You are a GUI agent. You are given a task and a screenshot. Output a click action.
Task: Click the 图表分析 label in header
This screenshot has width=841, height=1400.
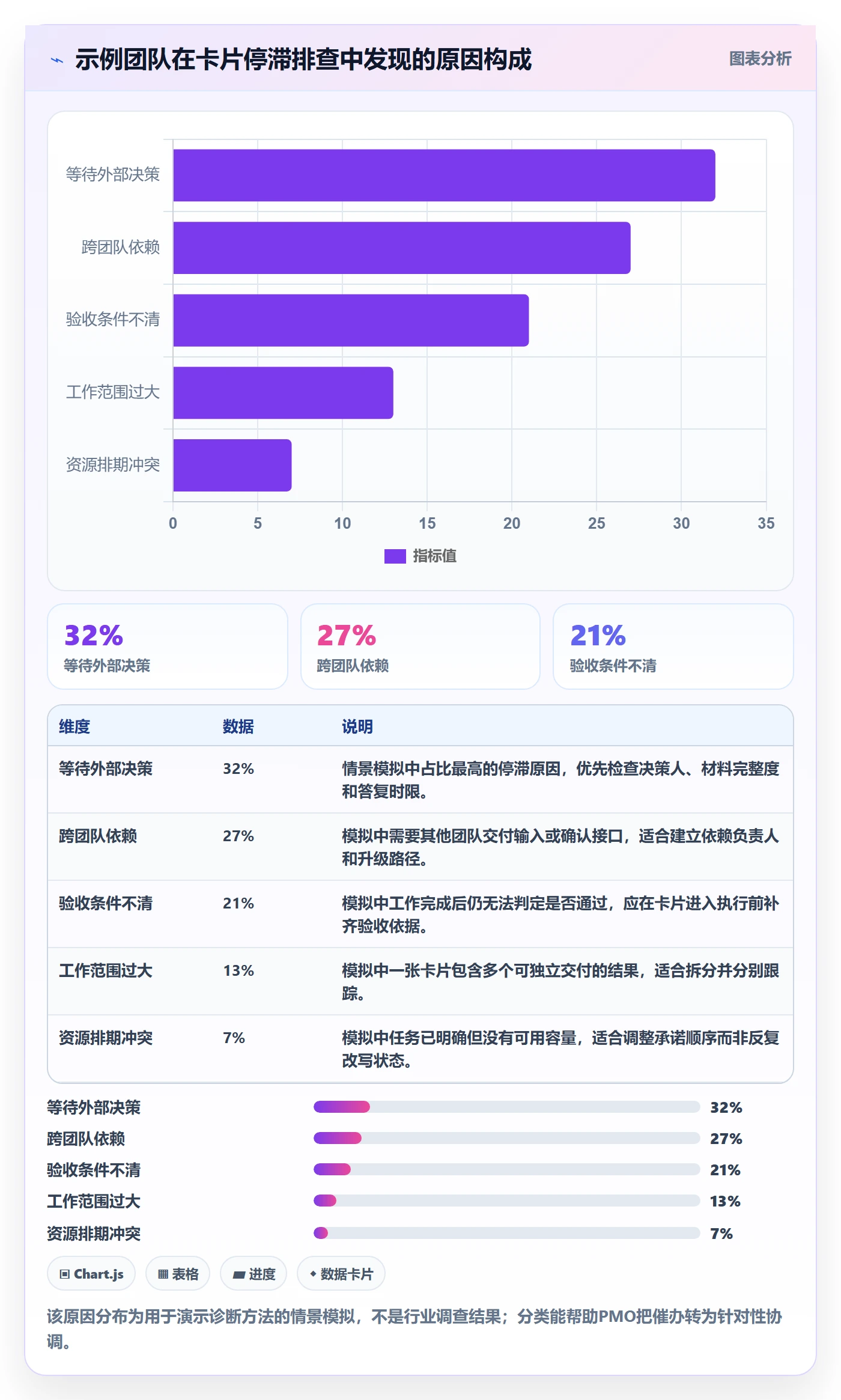[x=760, y=59]
